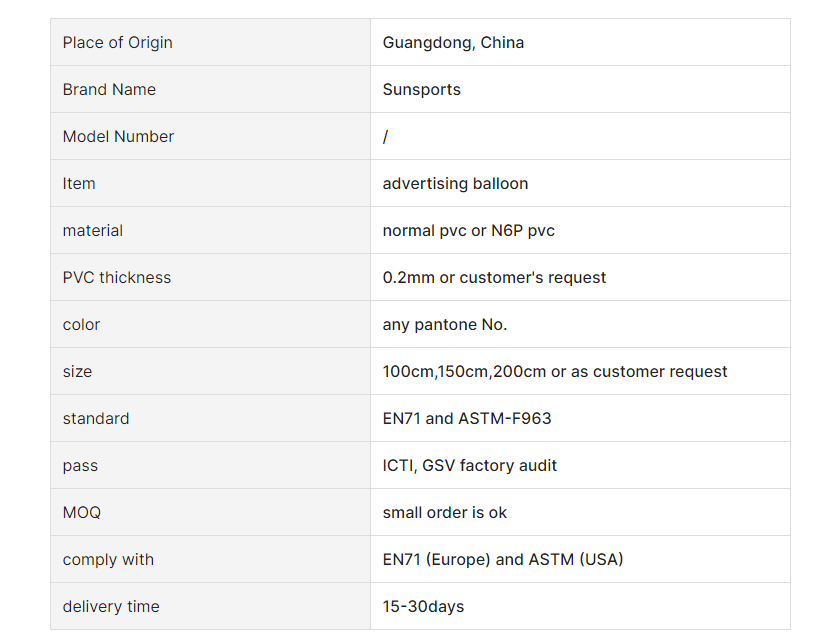Select the slash value for Model Number

[x=385, y=137]
